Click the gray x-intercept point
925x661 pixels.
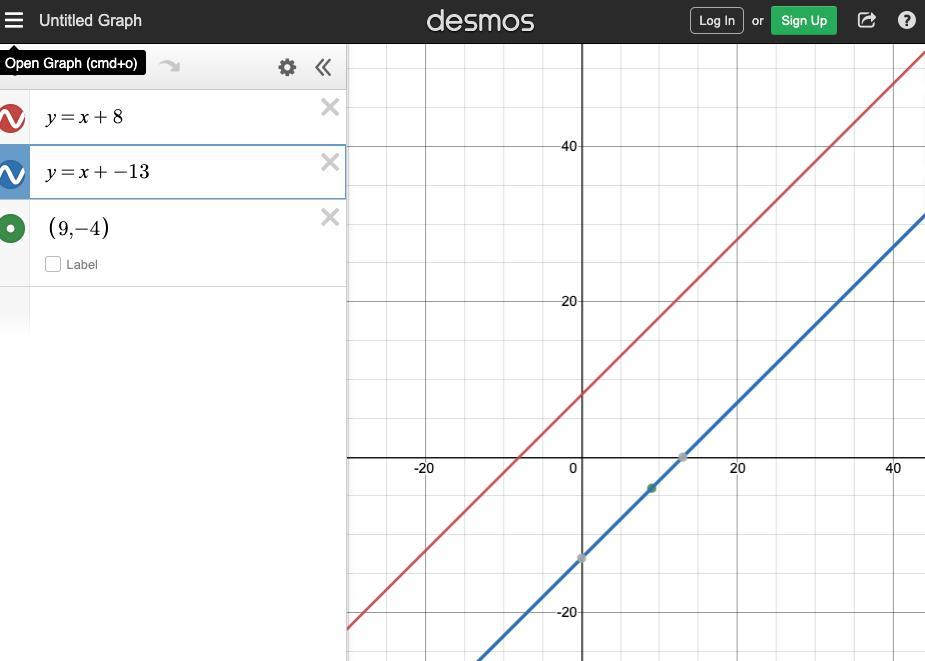pos(683,457)
